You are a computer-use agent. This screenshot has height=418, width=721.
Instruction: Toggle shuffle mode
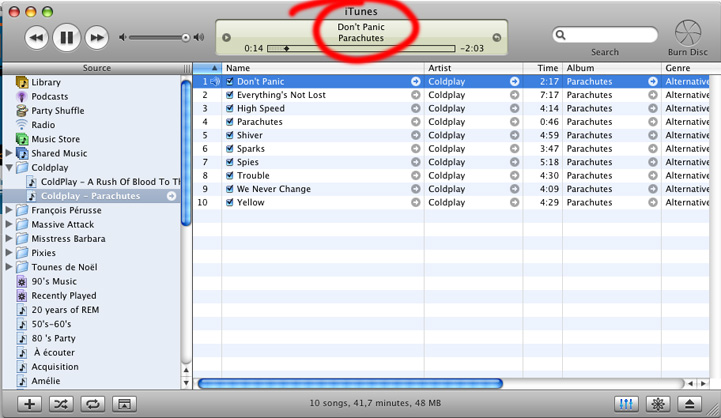[x=61, y=404]
